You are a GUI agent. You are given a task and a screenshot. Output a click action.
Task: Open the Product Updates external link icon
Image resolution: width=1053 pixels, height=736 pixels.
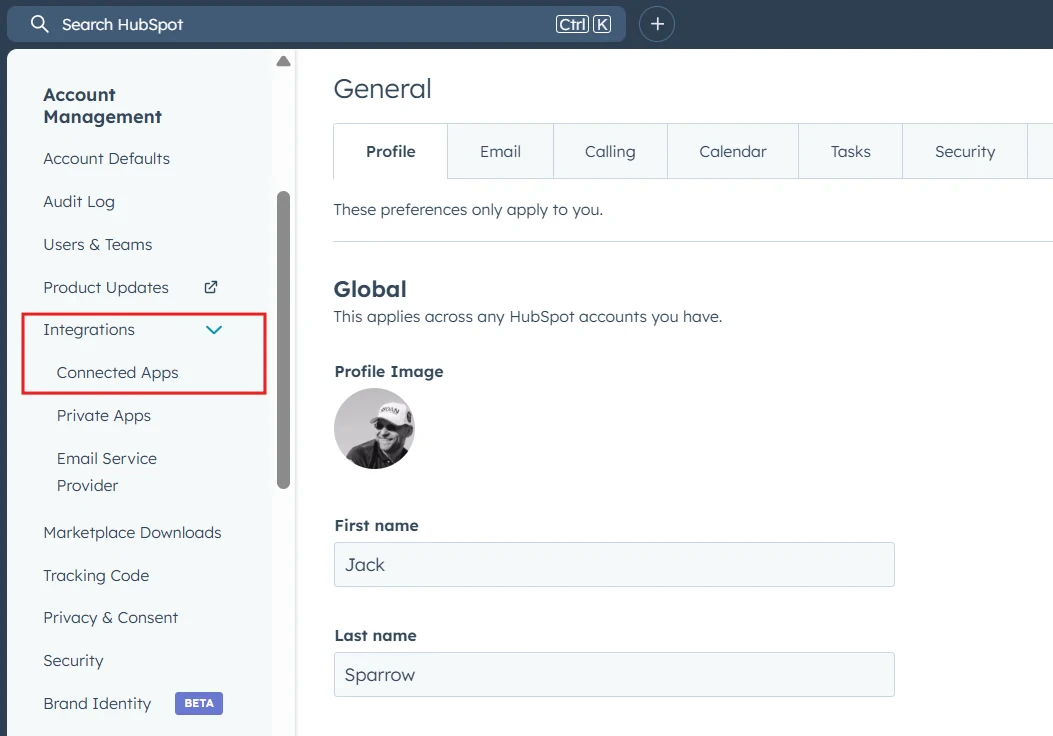[211, 287]
